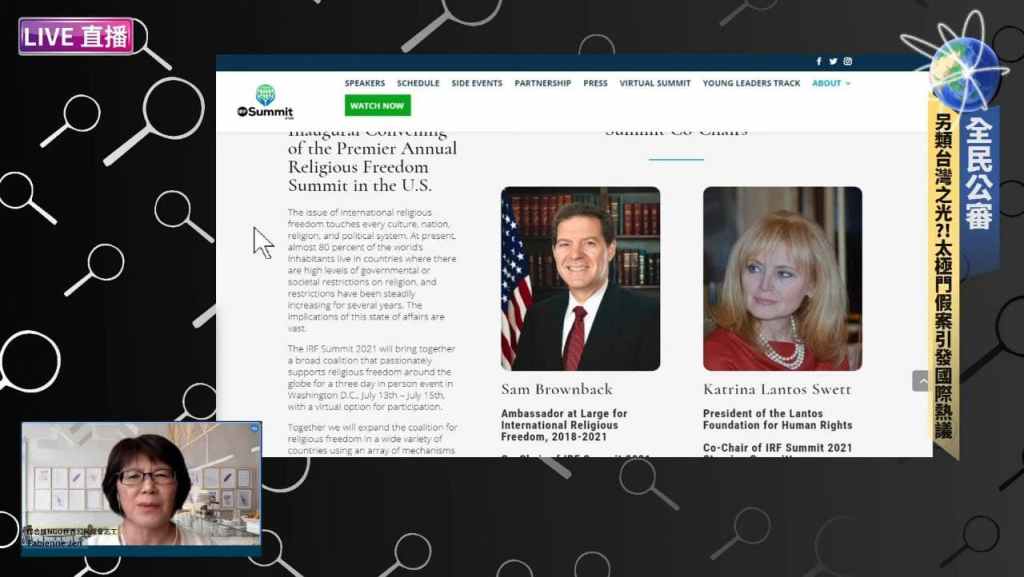Open the SPEAKERS menu item
Viewport: 1024px width, 577px height.
pos(365,83)
